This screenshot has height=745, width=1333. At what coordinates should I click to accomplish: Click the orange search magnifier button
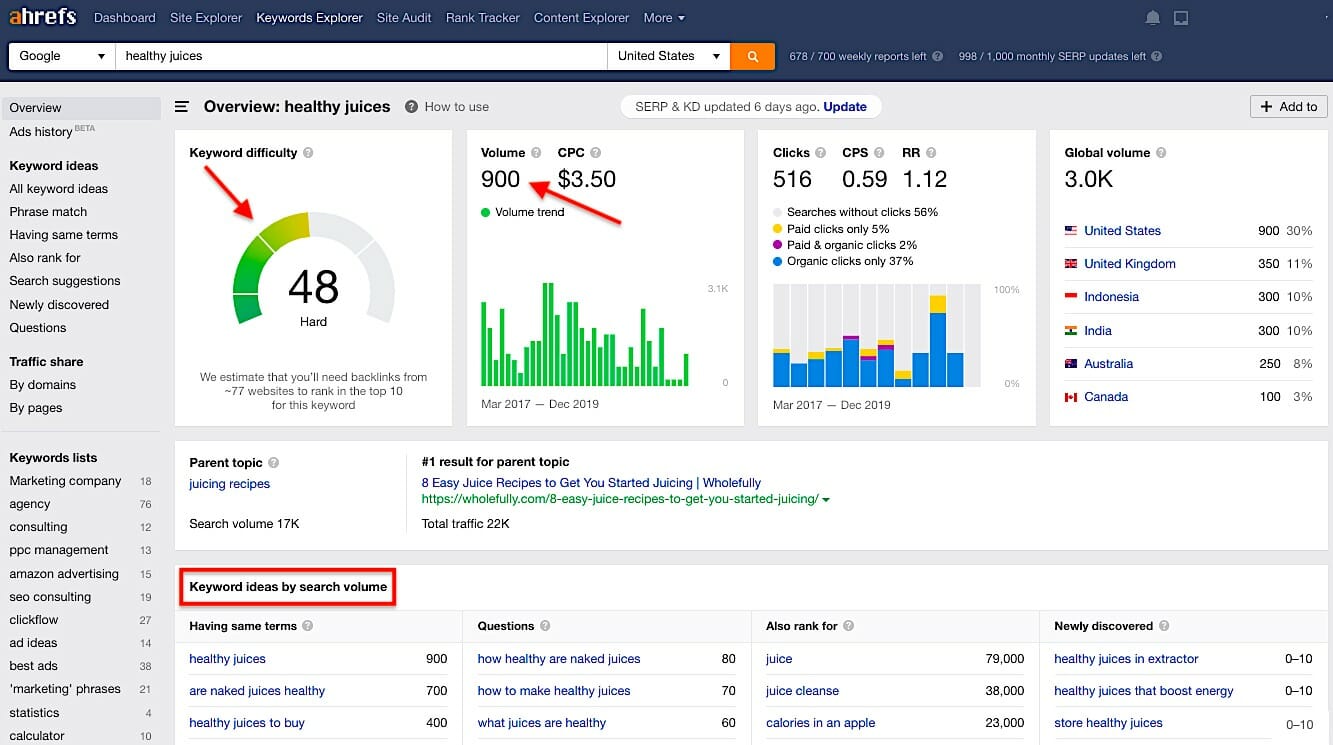(x=753, y=56)
